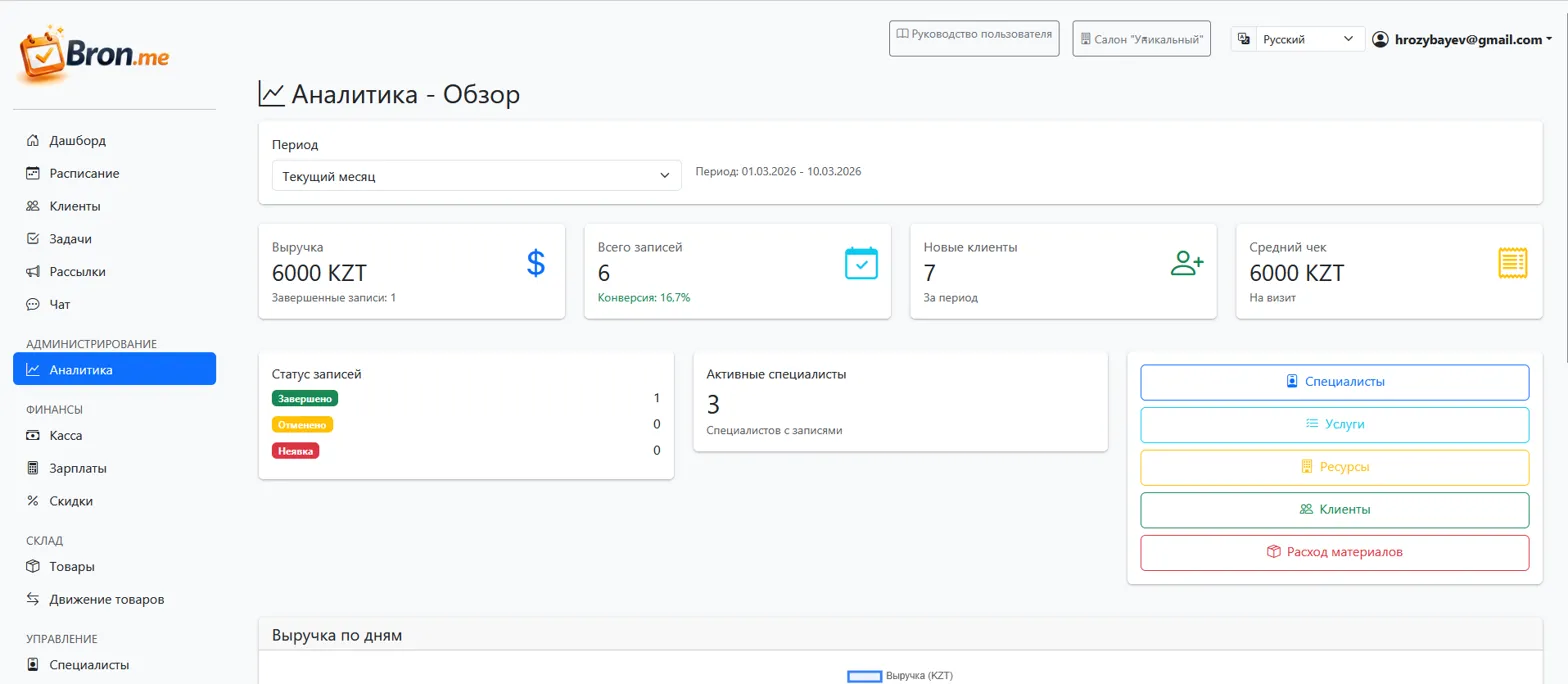Open Клиенты in the left sidebar
The height and width of the screenshot is (684, 1568).
coord(74,206)
